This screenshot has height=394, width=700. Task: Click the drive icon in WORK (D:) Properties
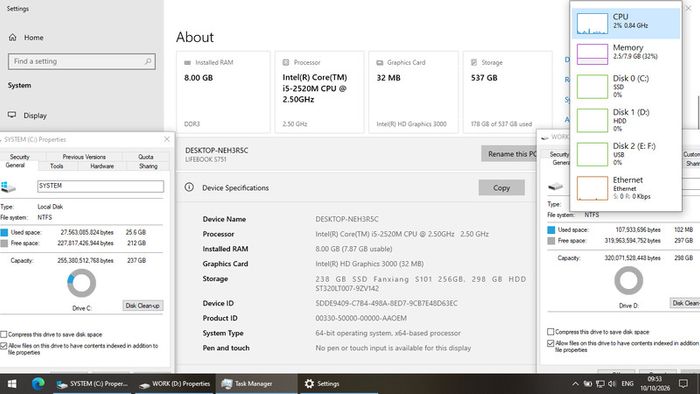coord(555,186)
